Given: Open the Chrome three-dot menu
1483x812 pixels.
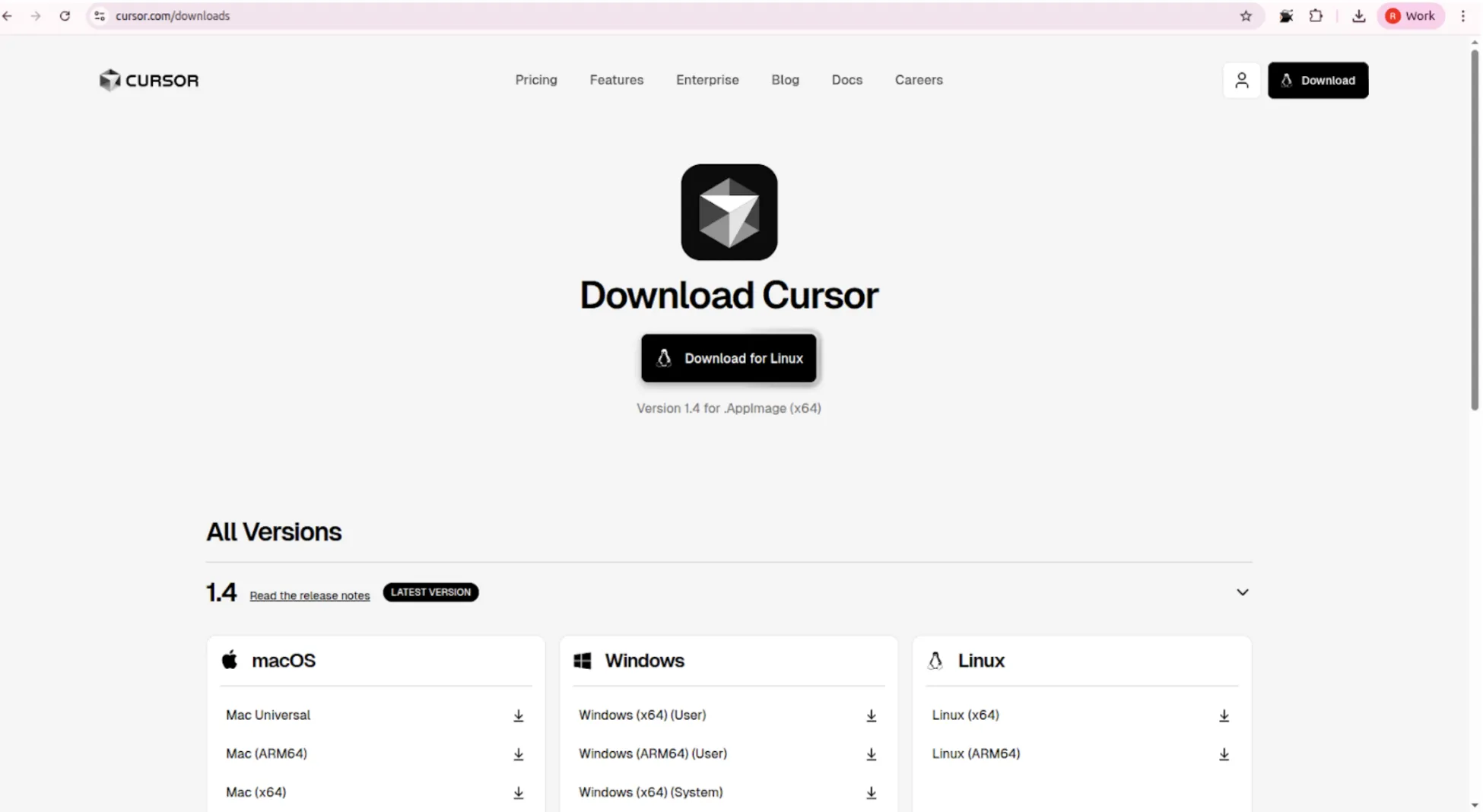Looking at the screenshot, I should [1462, 16].
